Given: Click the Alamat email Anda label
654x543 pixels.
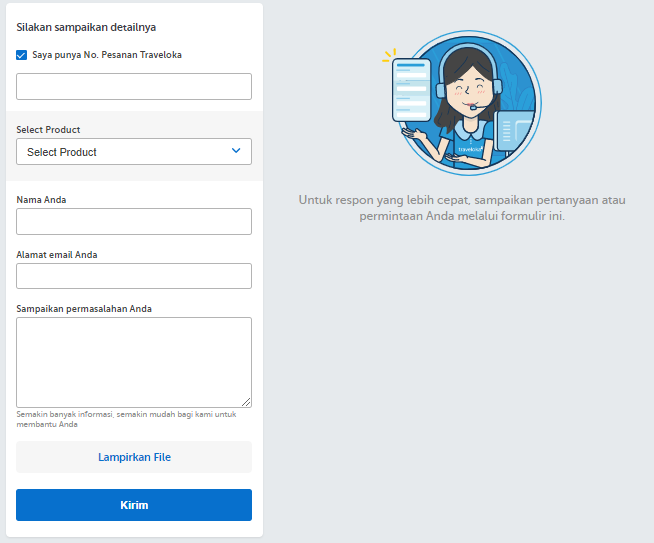Looking at the screenshot, I should point(57,255).
